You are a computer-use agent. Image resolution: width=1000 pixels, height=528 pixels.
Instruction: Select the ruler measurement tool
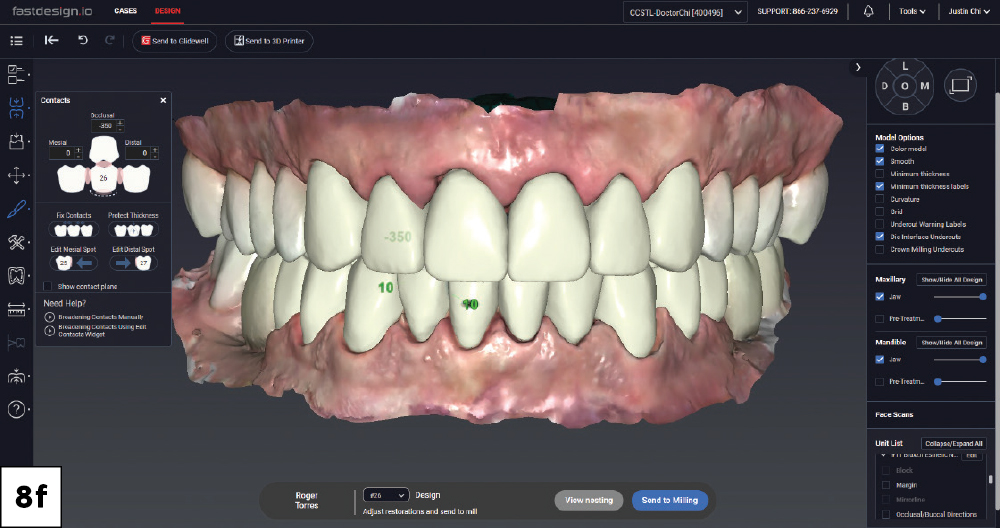pyautogui.click(x=17, y=309)
